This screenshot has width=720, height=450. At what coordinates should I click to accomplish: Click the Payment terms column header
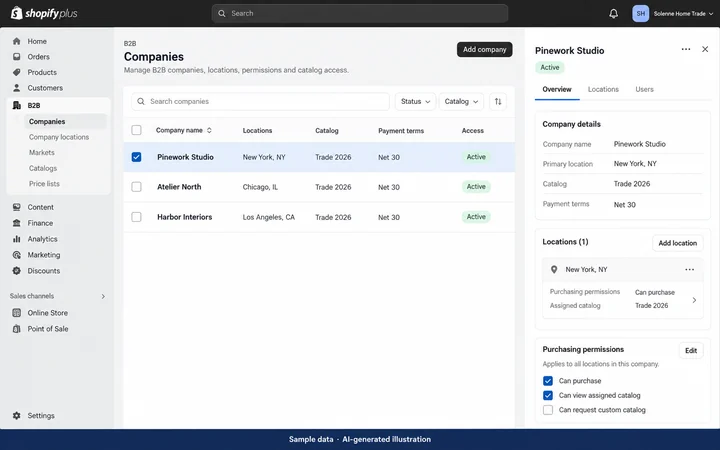click(x=401, y=131)
